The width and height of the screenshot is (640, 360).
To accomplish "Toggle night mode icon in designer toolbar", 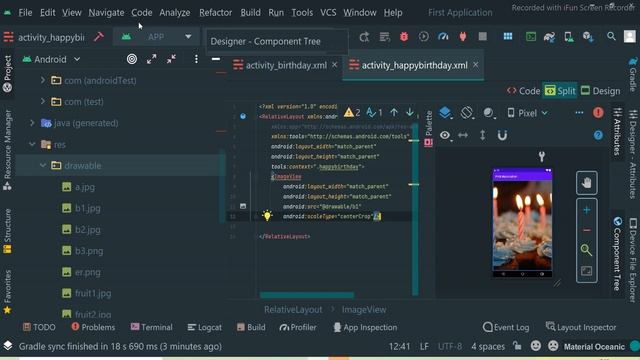I will 489,113.
